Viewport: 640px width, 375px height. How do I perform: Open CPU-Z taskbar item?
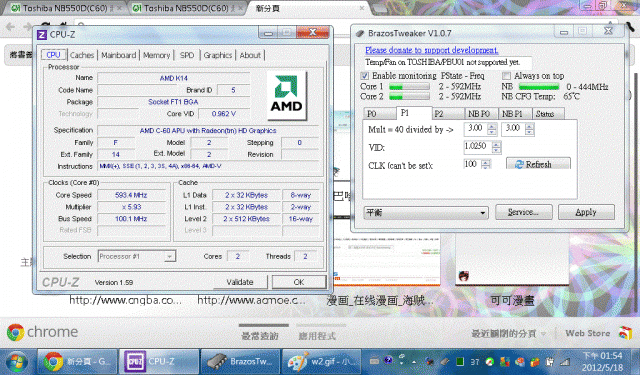pyautogui.click(x=159, y=362)
